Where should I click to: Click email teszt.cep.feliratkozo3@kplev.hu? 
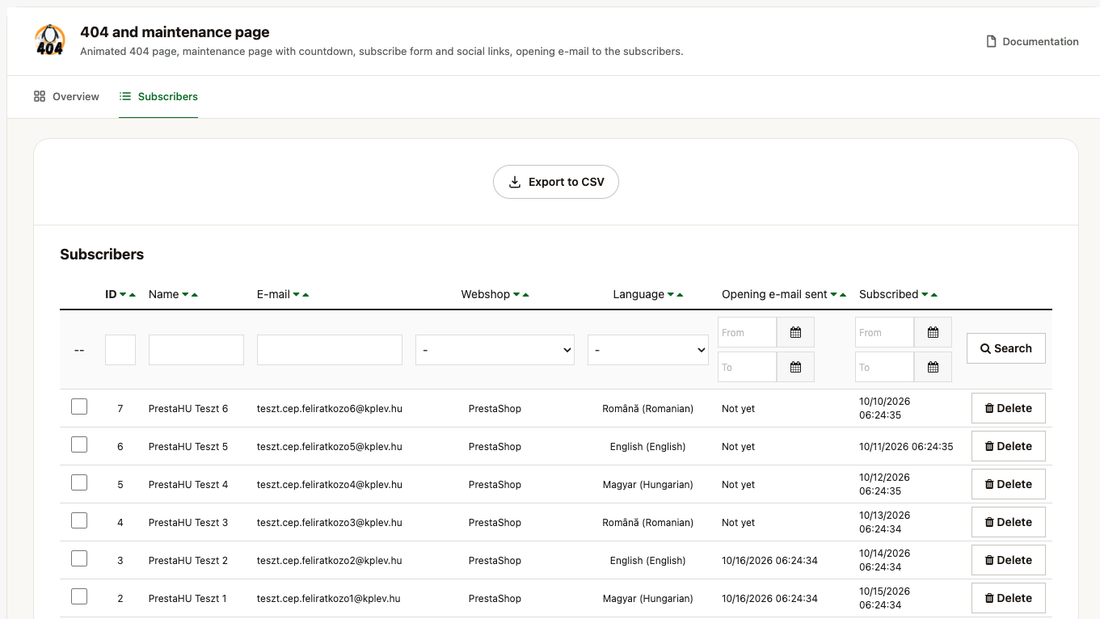tap(330, 522)
